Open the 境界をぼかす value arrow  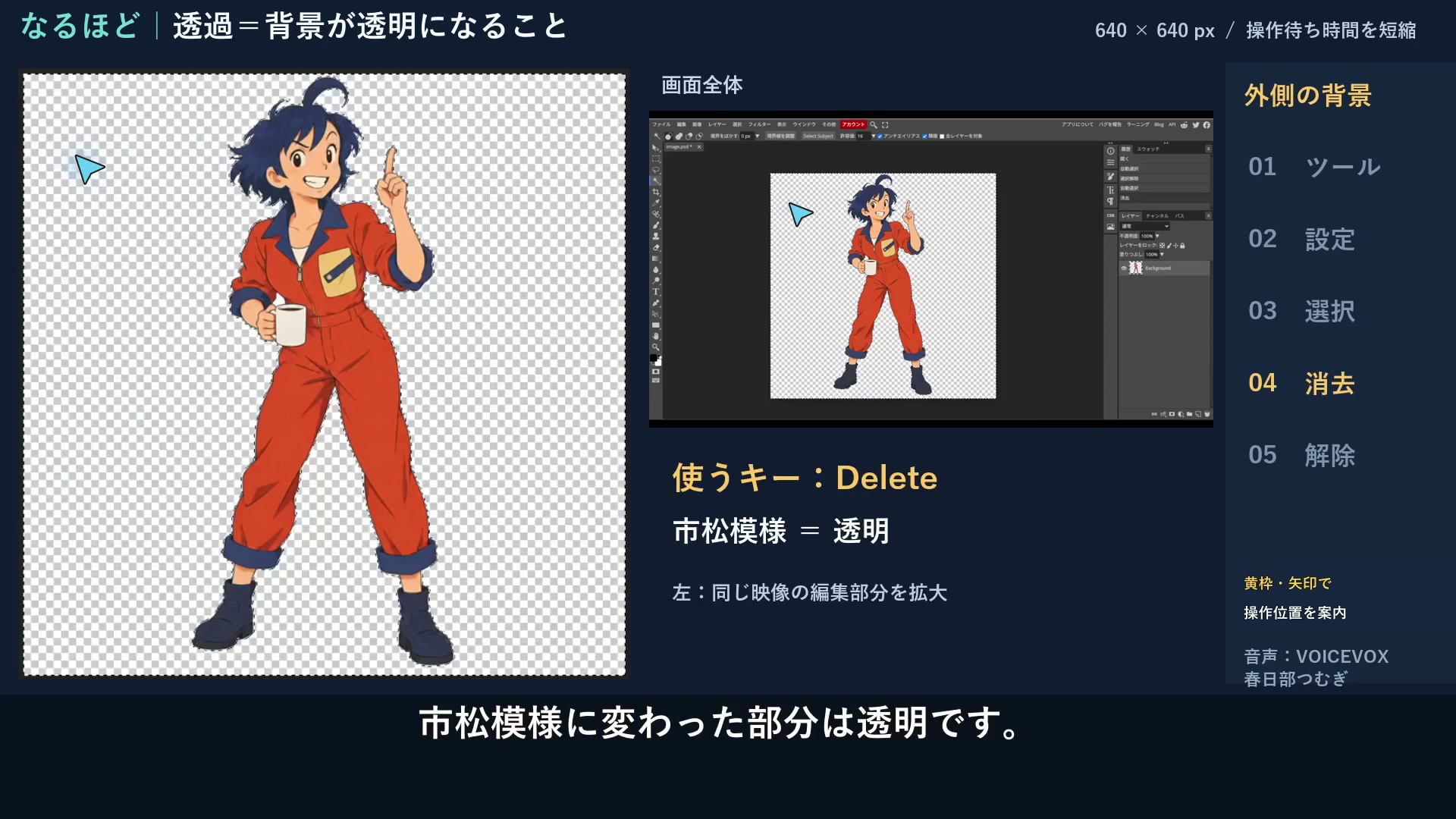757,136
